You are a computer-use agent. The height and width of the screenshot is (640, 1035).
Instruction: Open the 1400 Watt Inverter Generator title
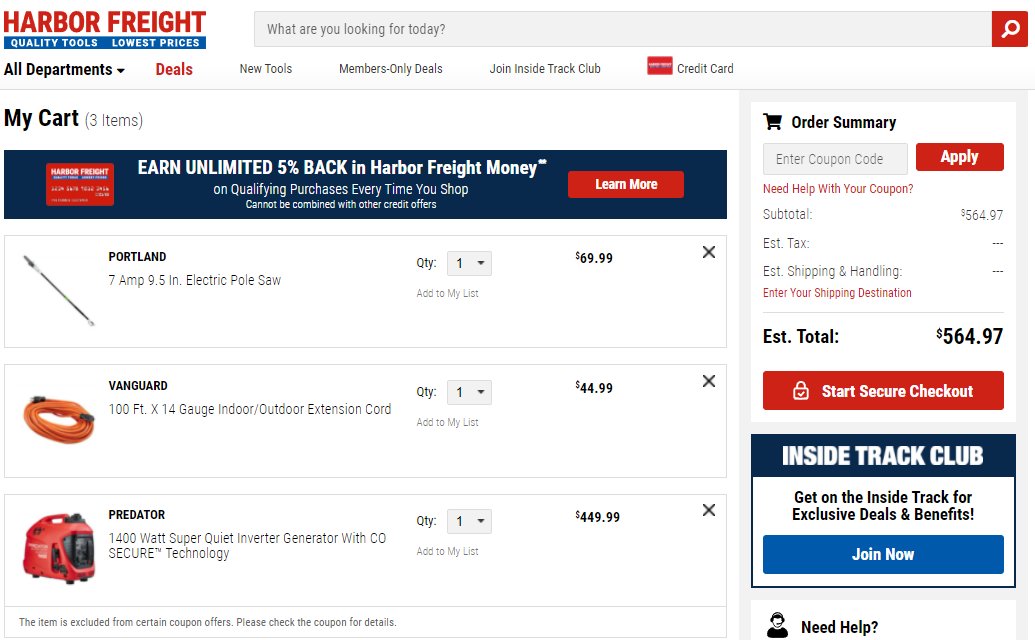[x=248, y=546]
